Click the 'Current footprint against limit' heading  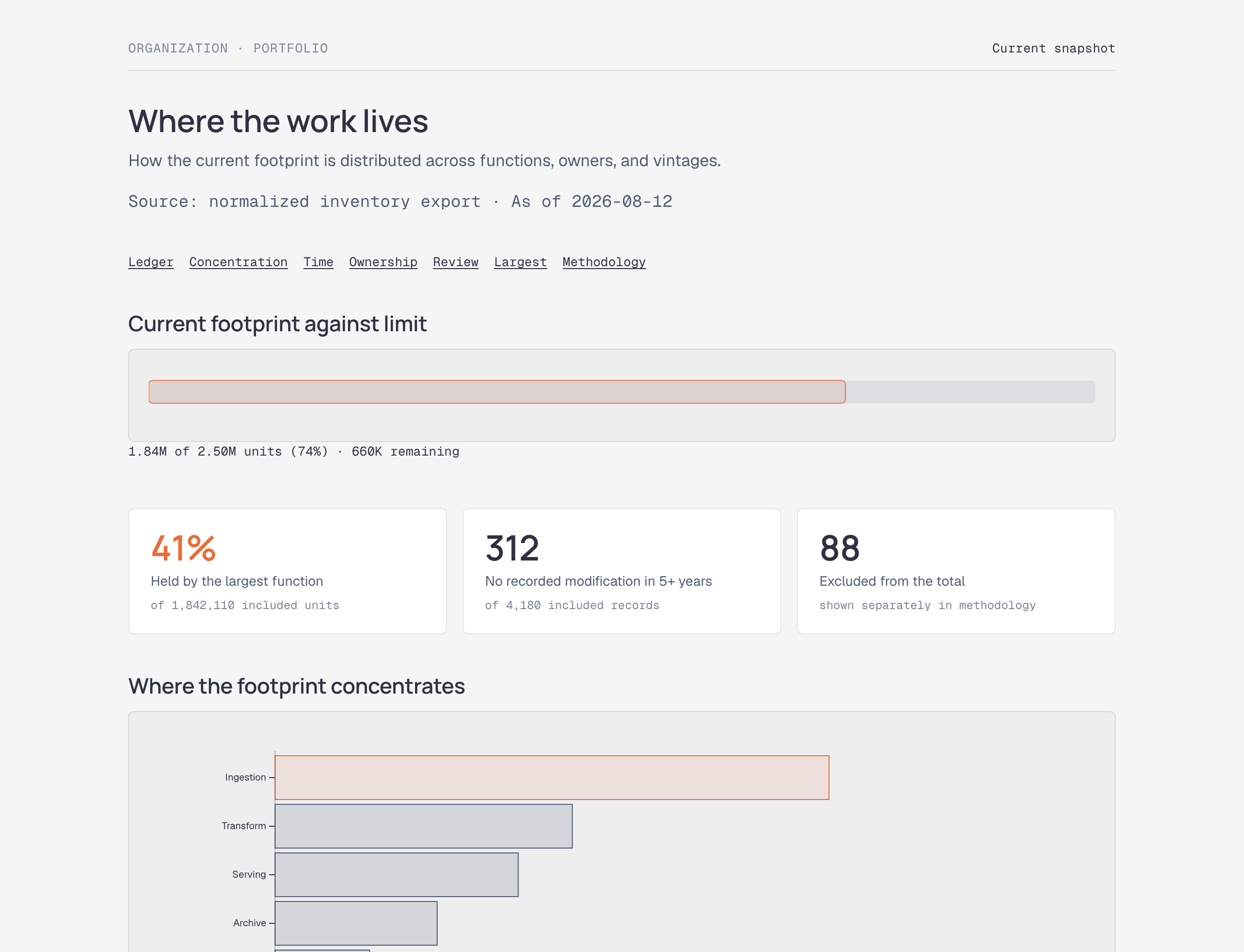pos(277,324)
